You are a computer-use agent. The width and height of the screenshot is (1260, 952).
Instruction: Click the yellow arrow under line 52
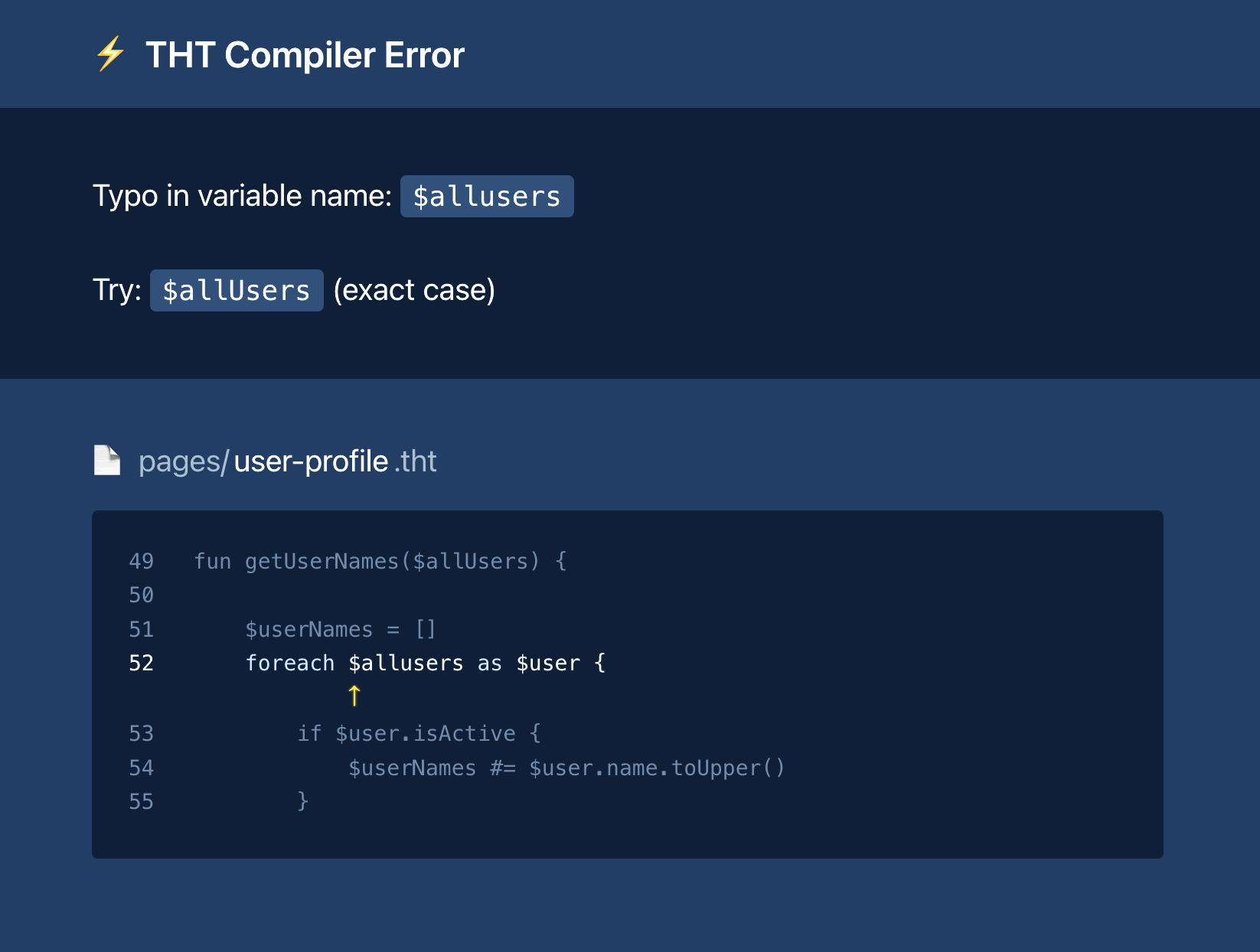[x=354, y=696]
